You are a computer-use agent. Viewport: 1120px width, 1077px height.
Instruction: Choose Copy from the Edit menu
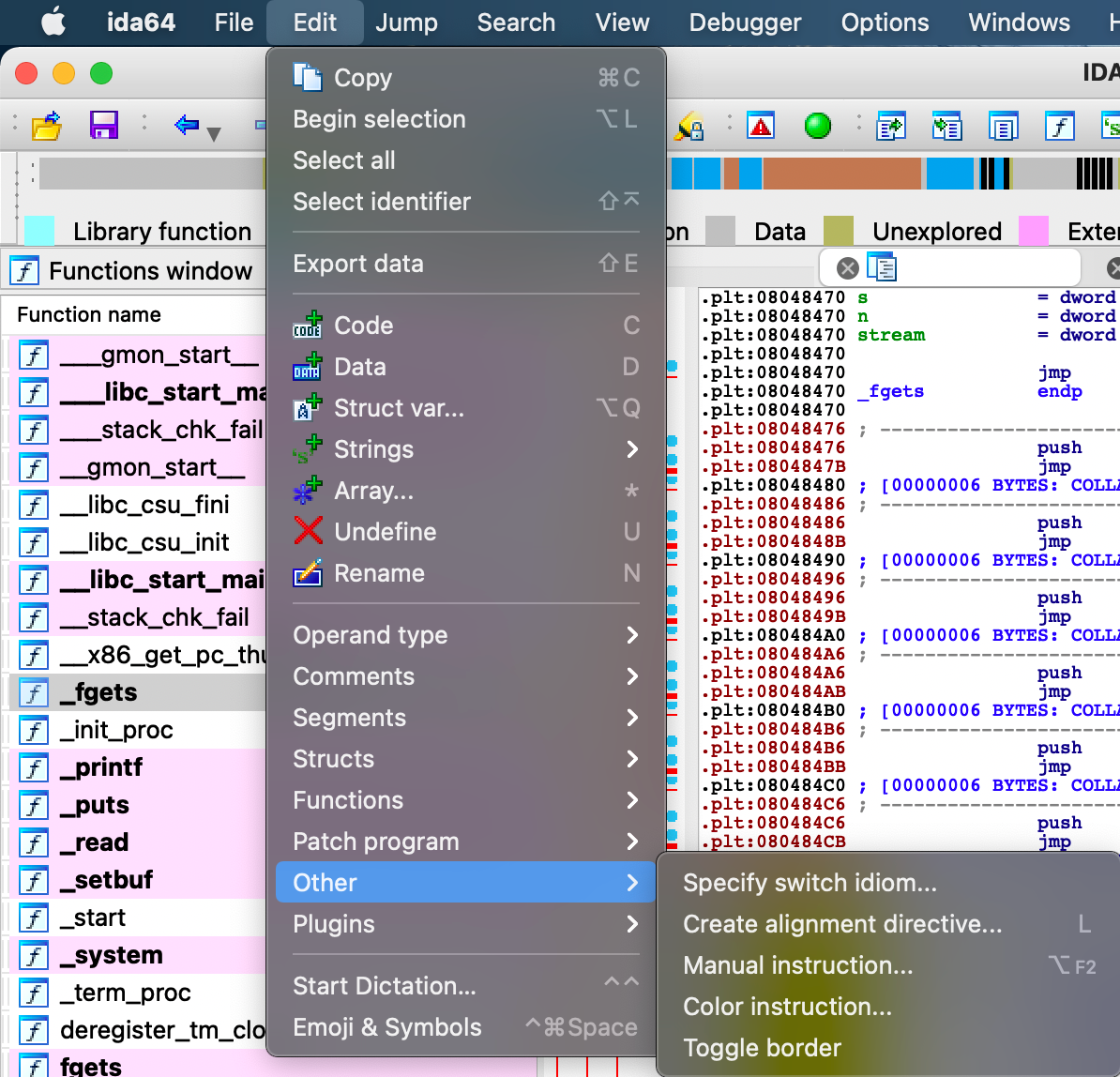point(465,77)
